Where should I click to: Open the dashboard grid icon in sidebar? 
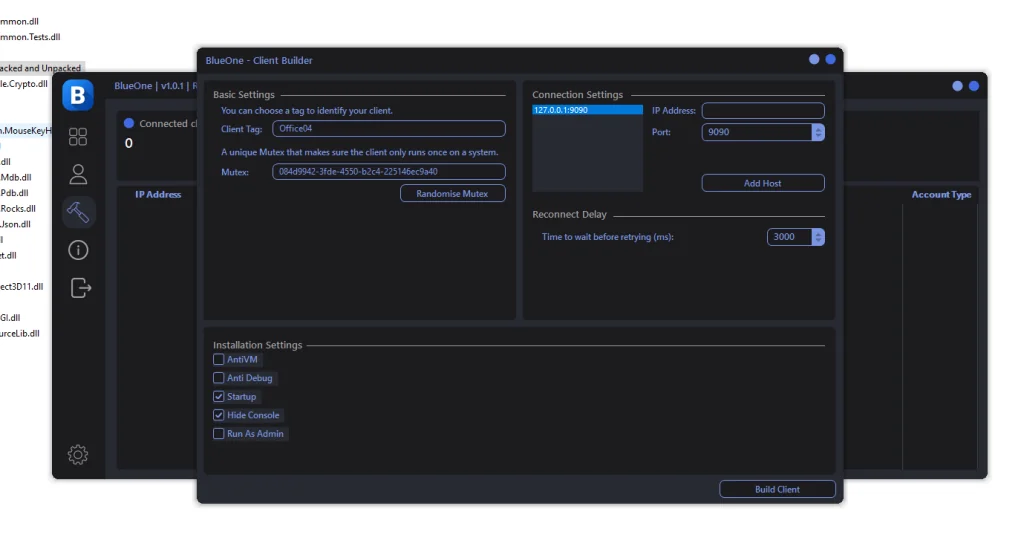[78, 137]
